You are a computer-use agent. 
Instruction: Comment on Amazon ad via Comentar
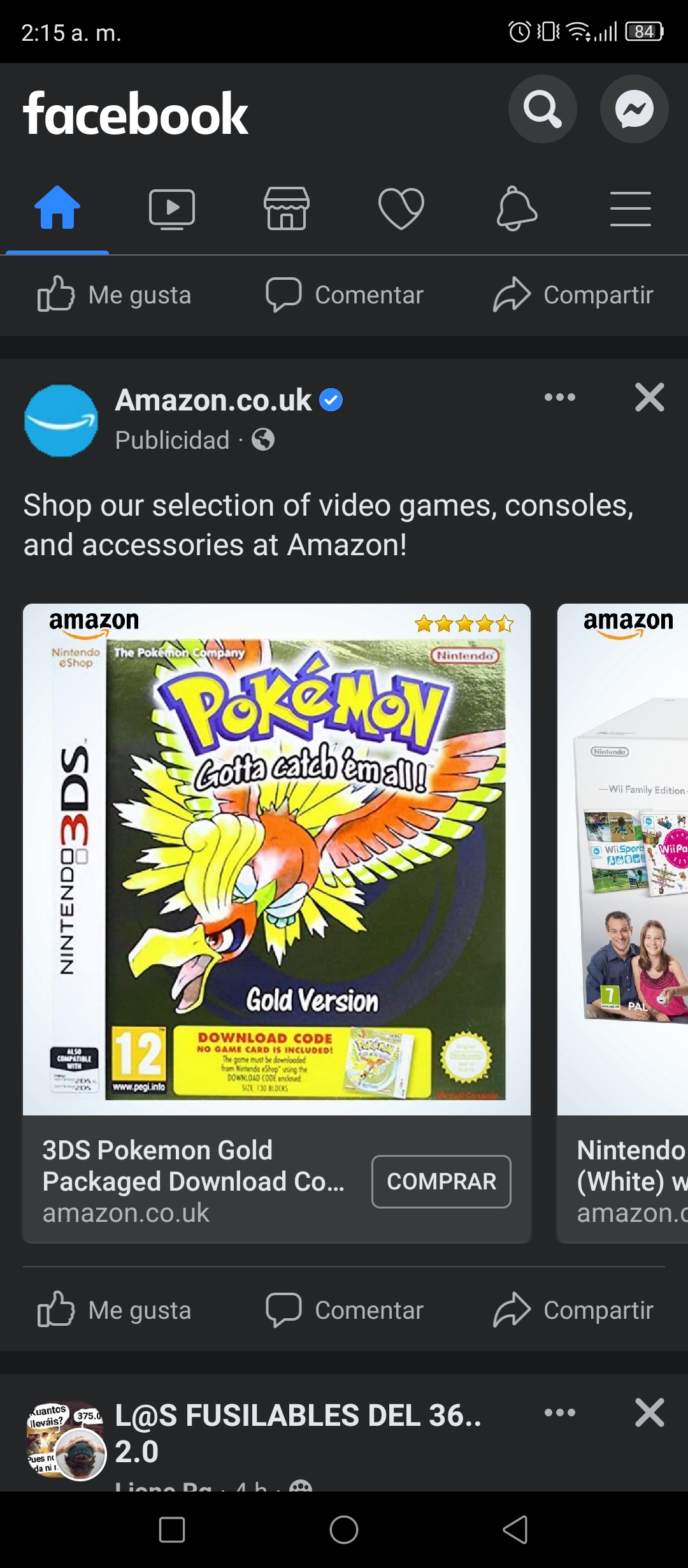point(345,1310)
